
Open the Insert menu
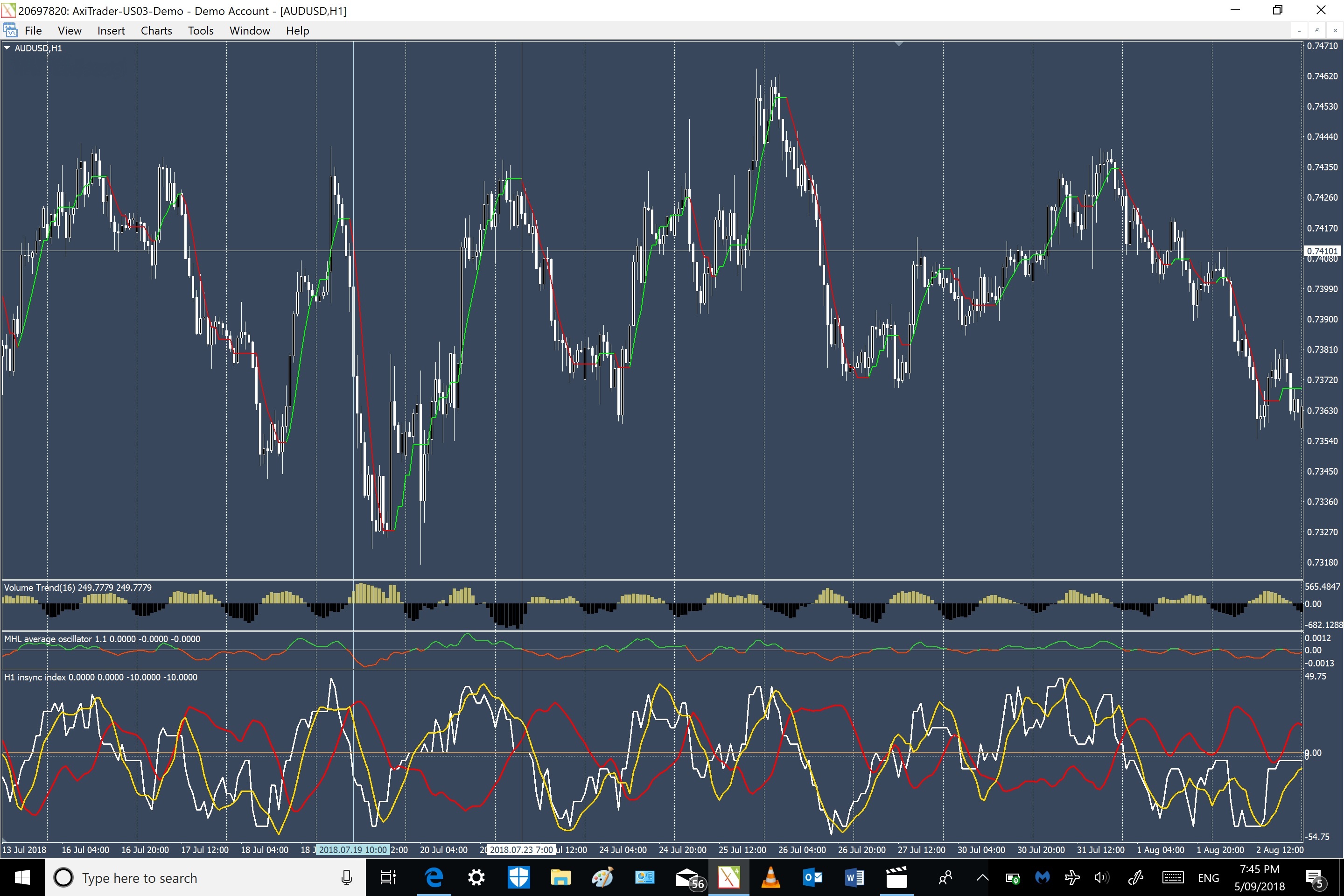pyautogui.click(x=111, y=31)
